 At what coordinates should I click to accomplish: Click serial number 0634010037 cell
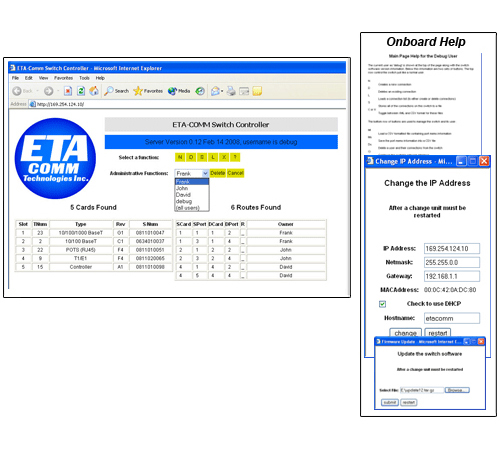coord(150,241)
